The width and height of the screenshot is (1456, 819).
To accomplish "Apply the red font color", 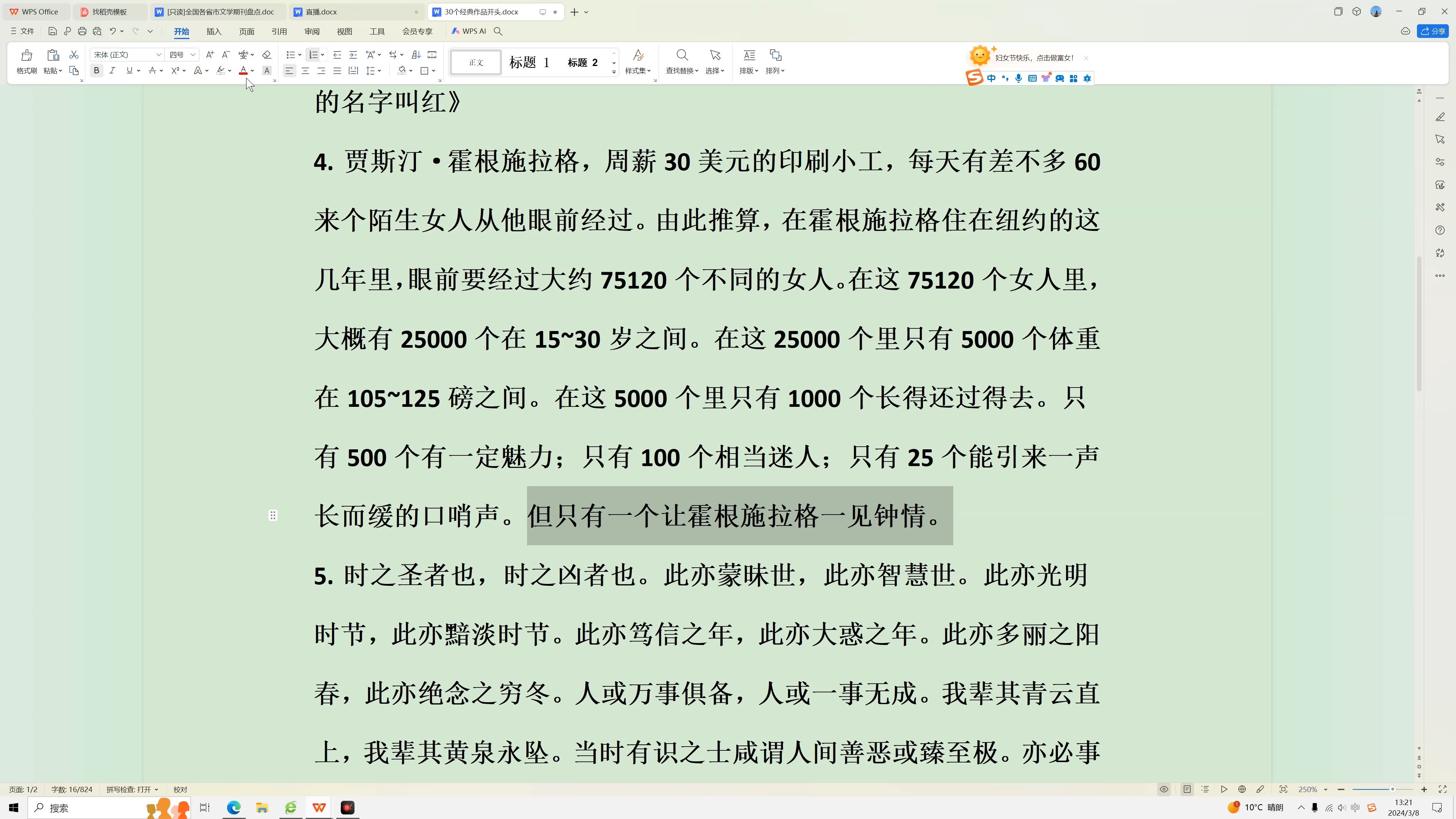I will 243,71.
